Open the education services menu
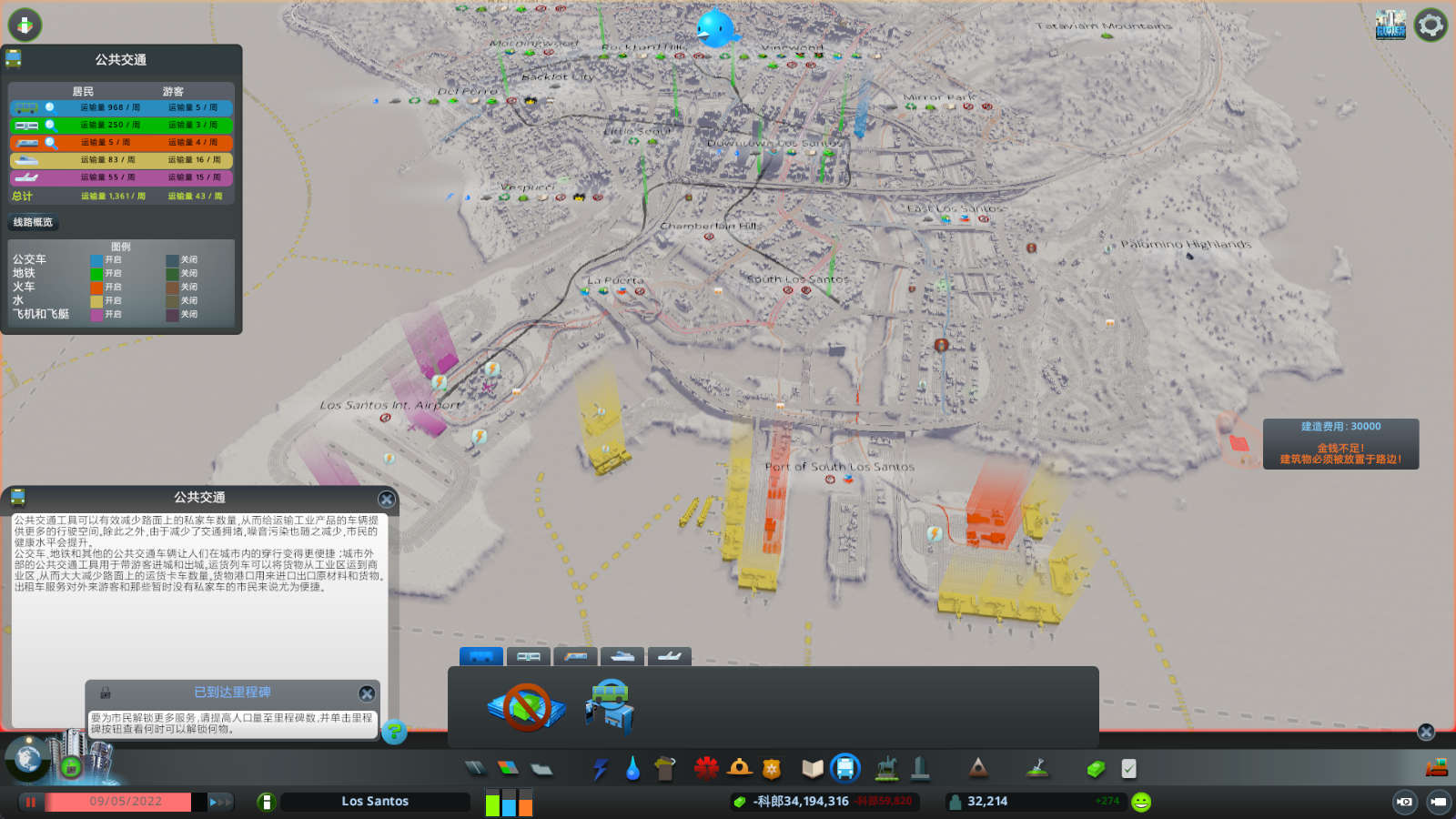The image size is (1456, 819). point(812,769)
